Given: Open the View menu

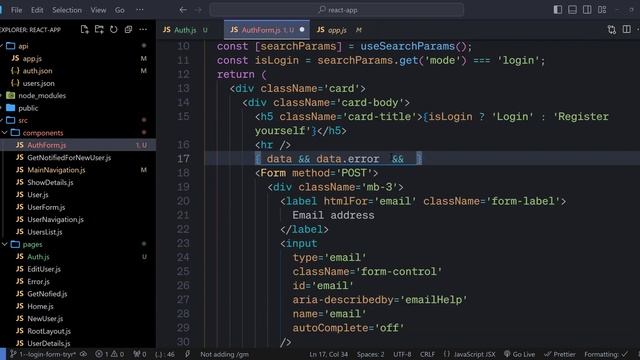Looking at the screenshot, I should (98, 10).
